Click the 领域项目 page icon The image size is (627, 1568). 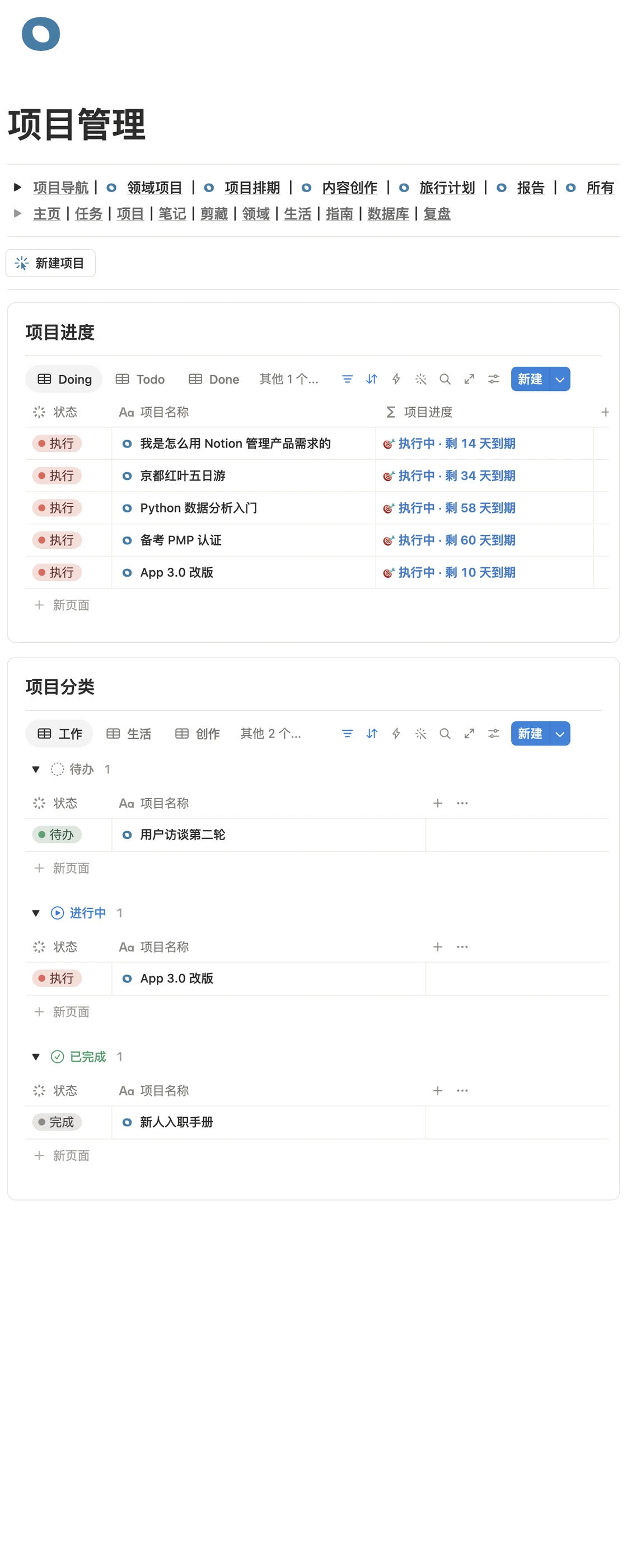click(x=111, y=188)
